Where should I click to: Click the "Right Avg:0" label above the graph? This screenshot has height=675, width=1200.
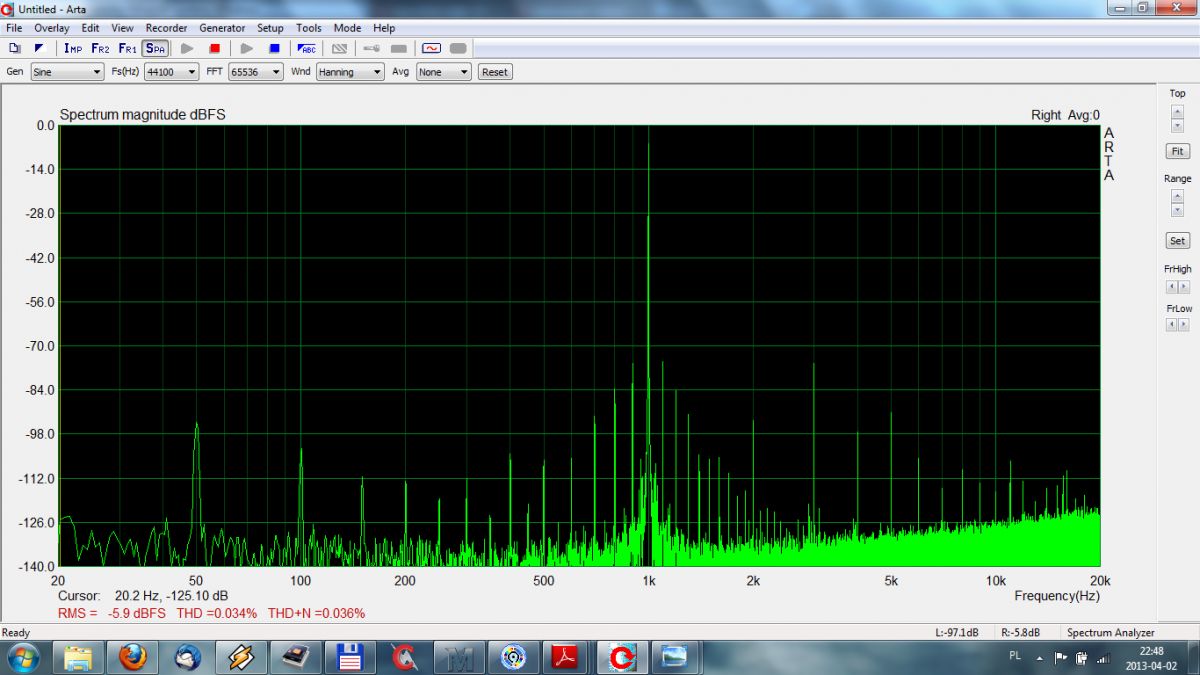click(1065, 115)
